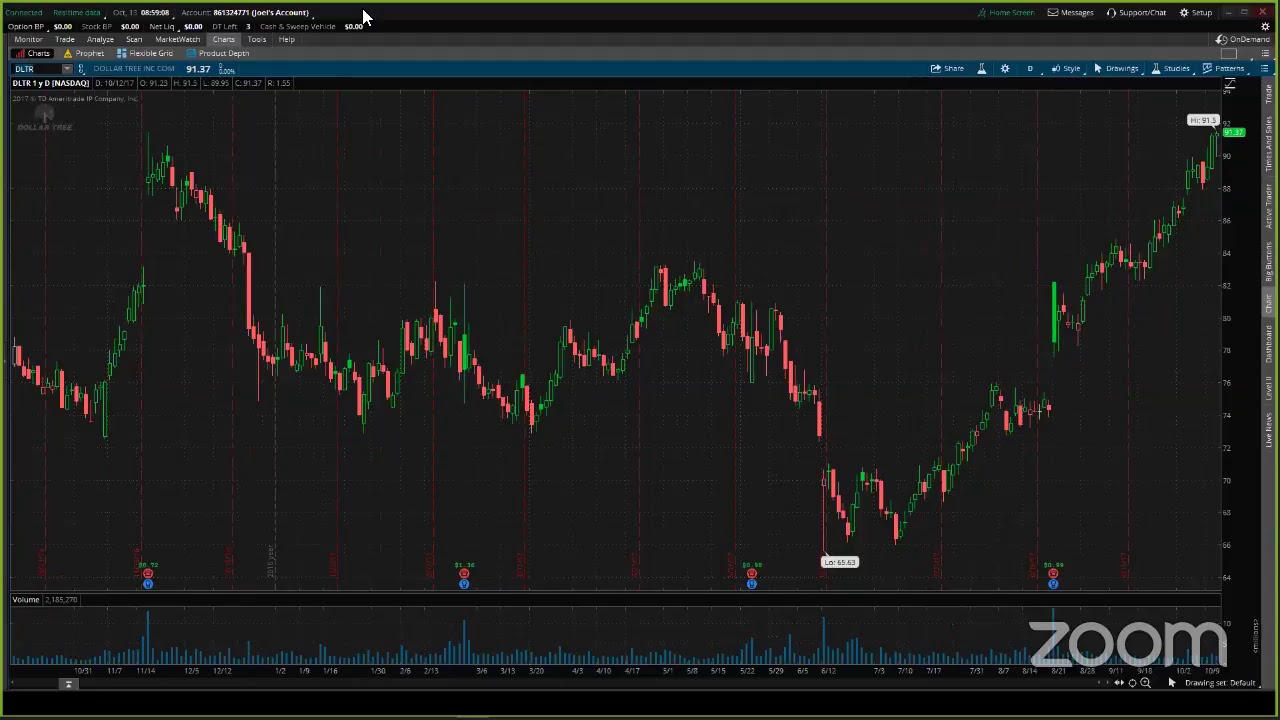Screen dimensions: 1280x720
Task: Click the Connected status text
Action: click(x=23, y=12)
